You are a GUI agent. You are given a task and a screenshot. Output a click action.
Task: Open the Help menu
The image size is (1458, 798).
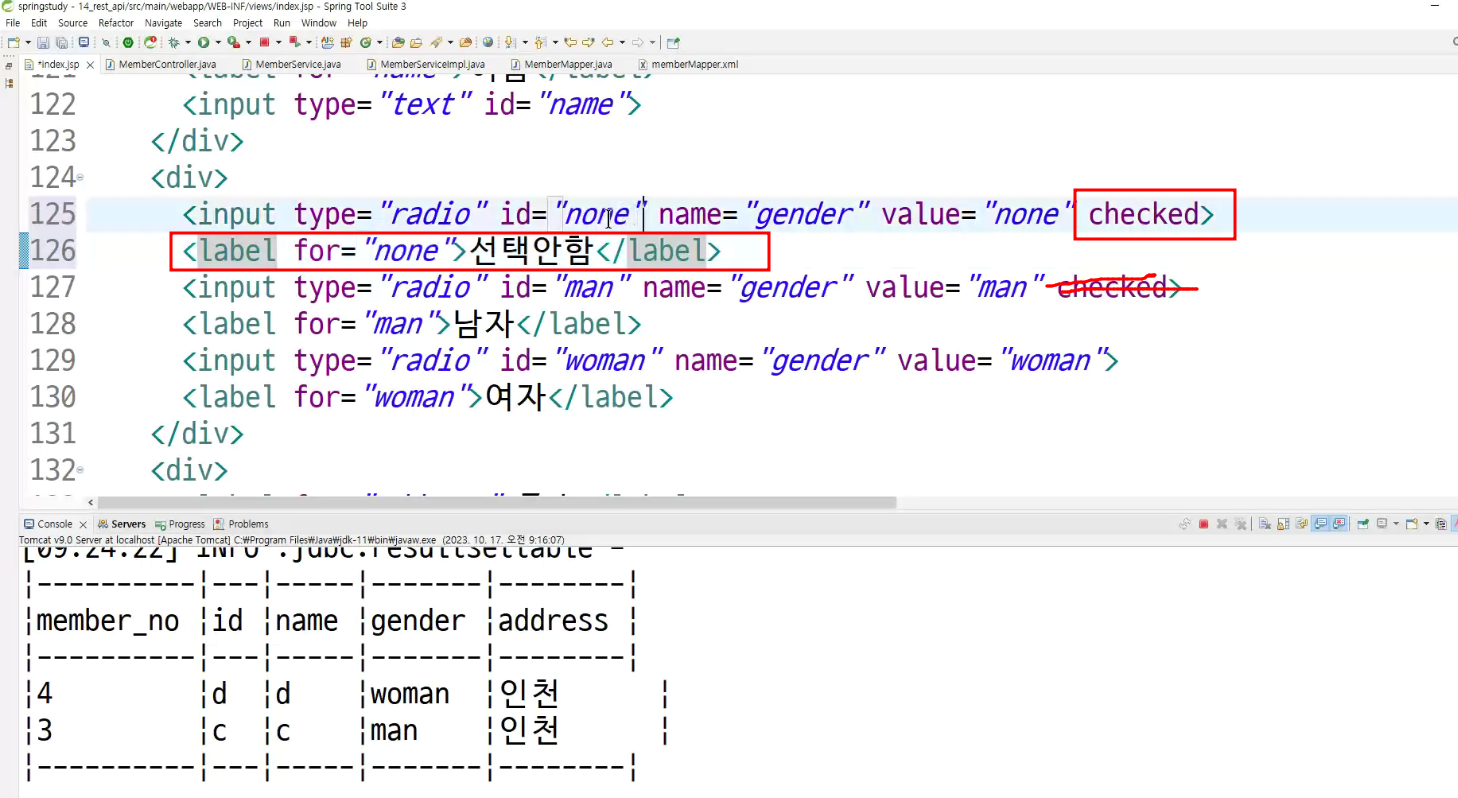pos(358,23)
